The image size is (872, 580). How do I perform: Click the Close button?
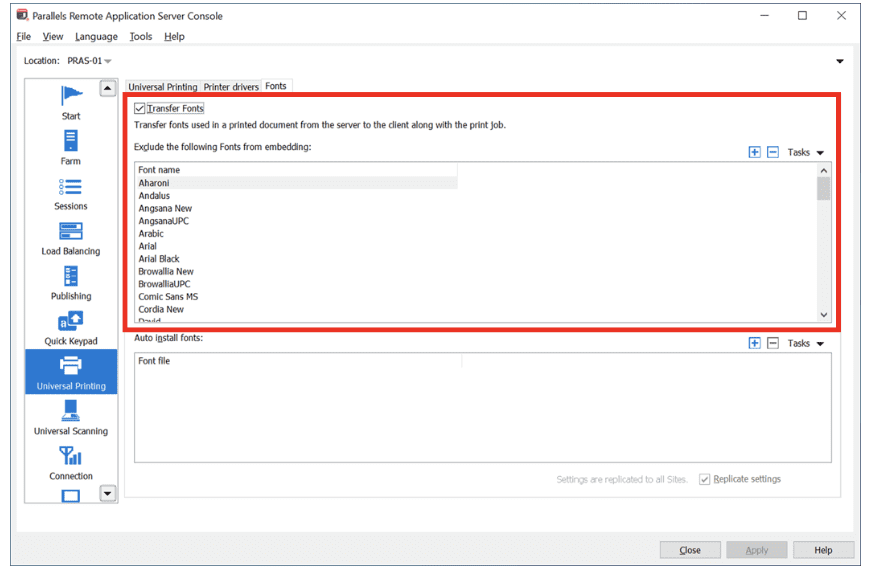point(690,550)
